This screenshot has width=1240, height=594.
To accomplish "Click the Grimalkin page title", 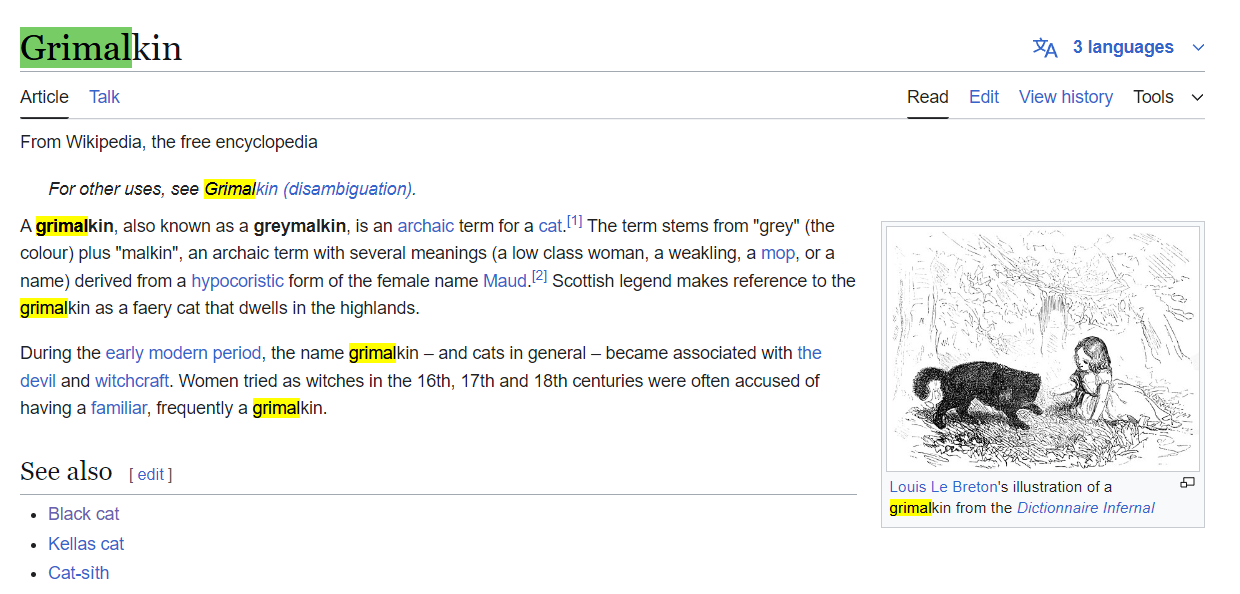I will pyautogui.click(x=101, y=48).
